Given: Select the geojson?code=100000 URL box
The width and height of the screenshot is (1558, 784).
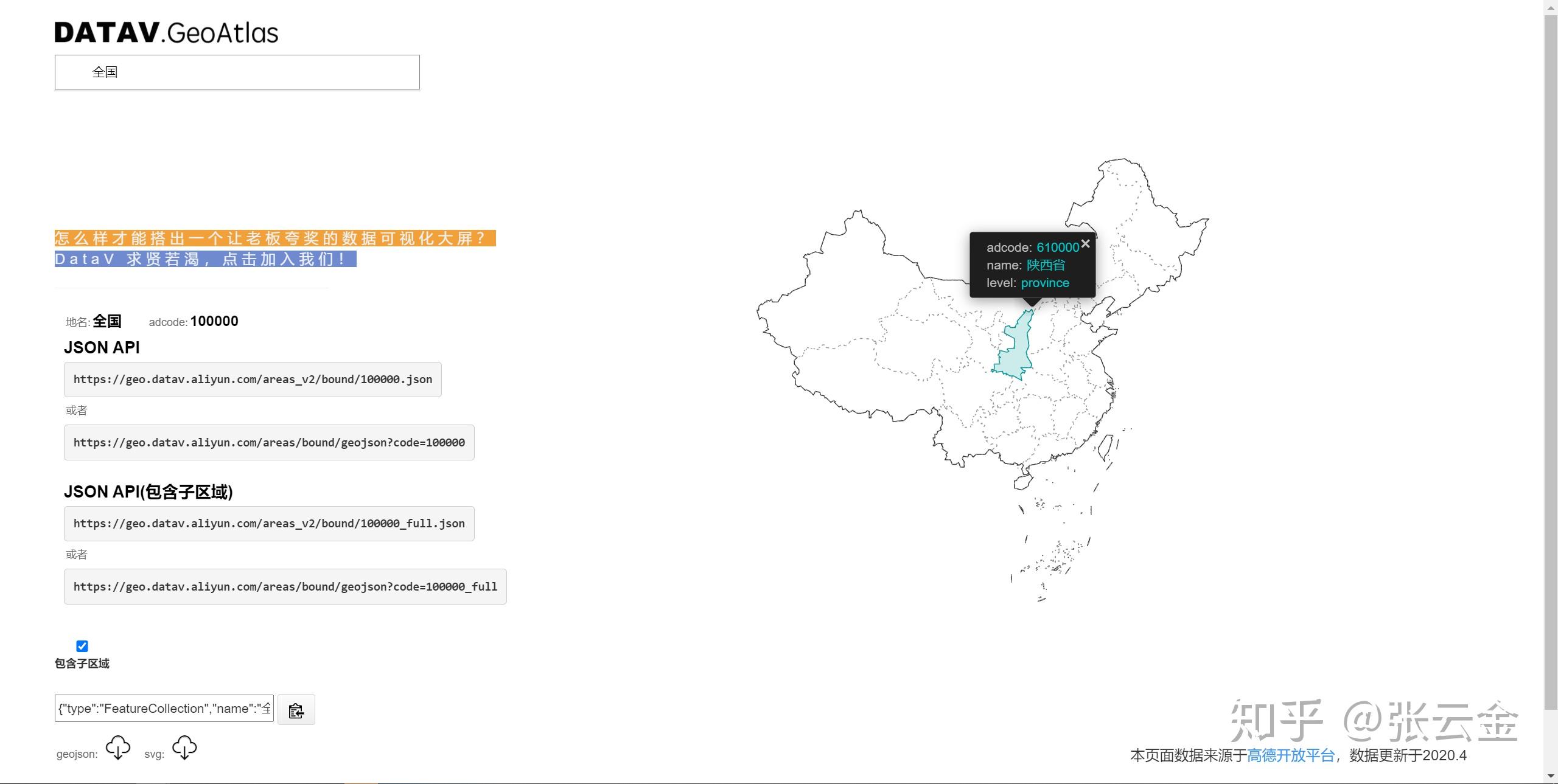Looking at the screenshot, I should [x=269, y=443].
